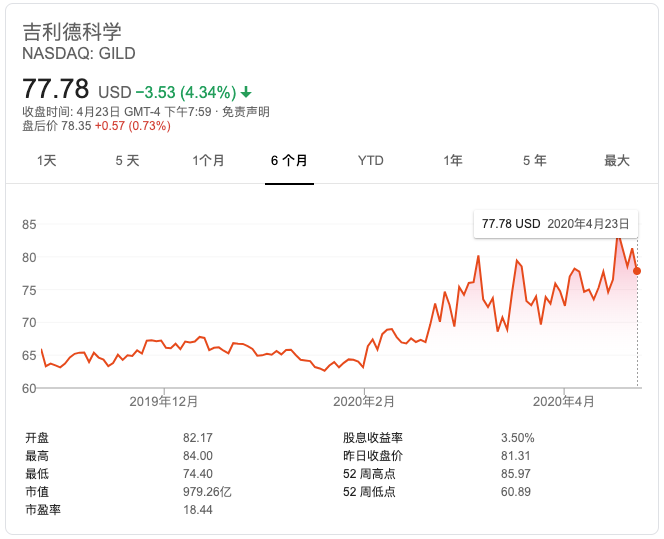Open the 免责声明 disclaimer link
Viewport: 664px width, 539px height.
[x=246, y=112]
